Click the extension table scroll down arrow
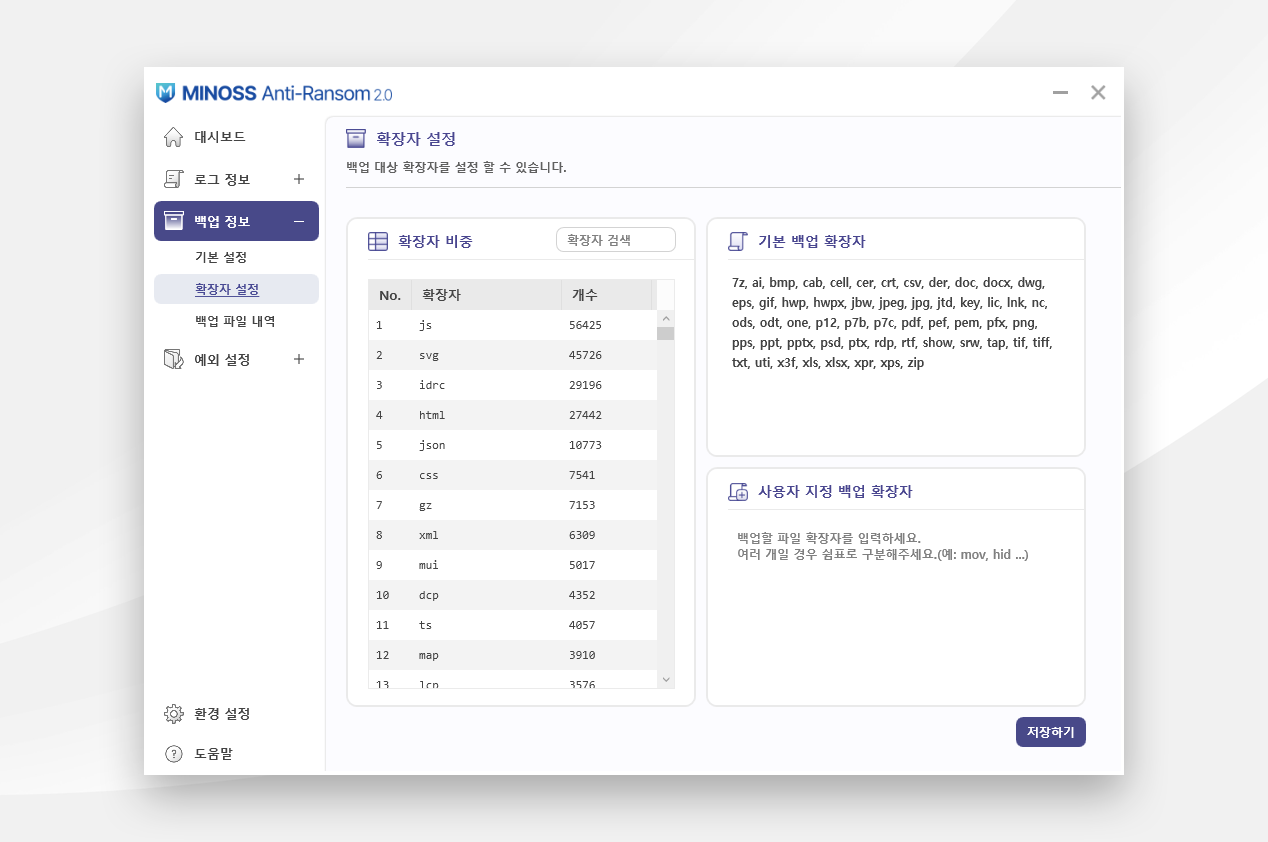The height and width of the screenshot is (842, 1268). tap(666, 679)
